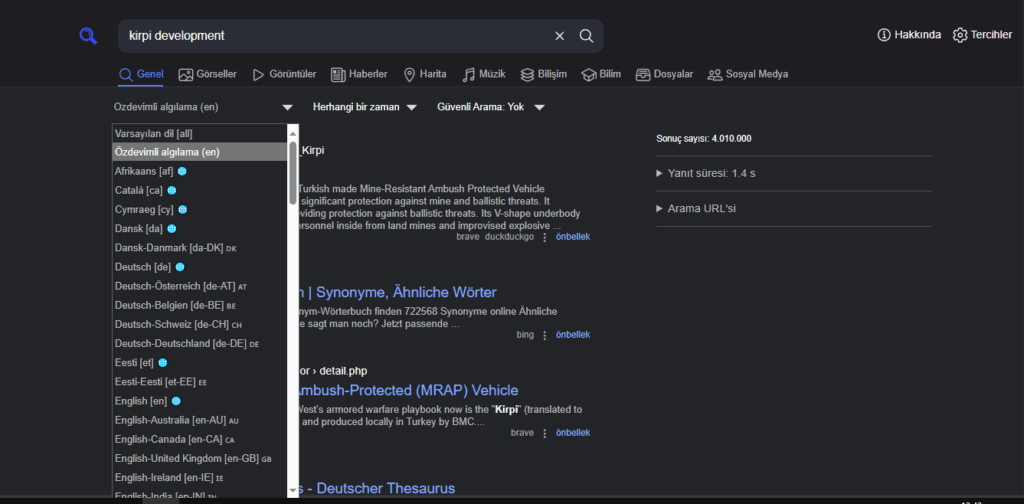The width and height of the screenshot is (1024, 504).
Task: Click the önbellek link beside bing
Action: pyautogui.click(x=573, y=335)
